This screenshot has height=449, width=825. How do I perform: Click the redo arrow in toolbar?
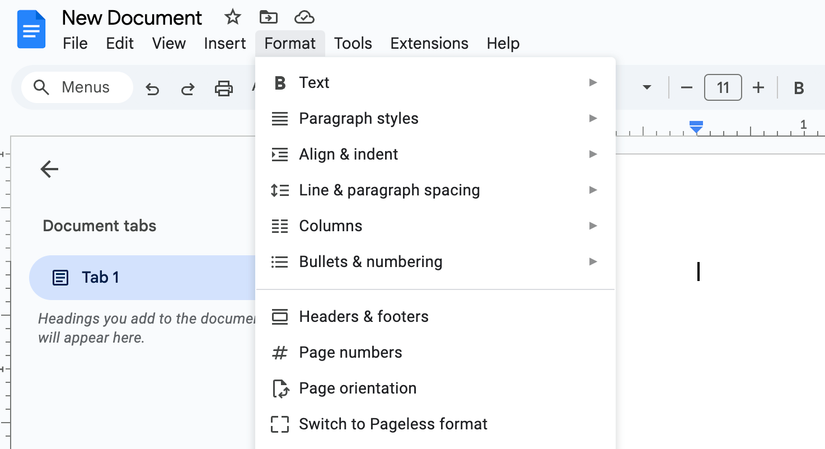187,88
